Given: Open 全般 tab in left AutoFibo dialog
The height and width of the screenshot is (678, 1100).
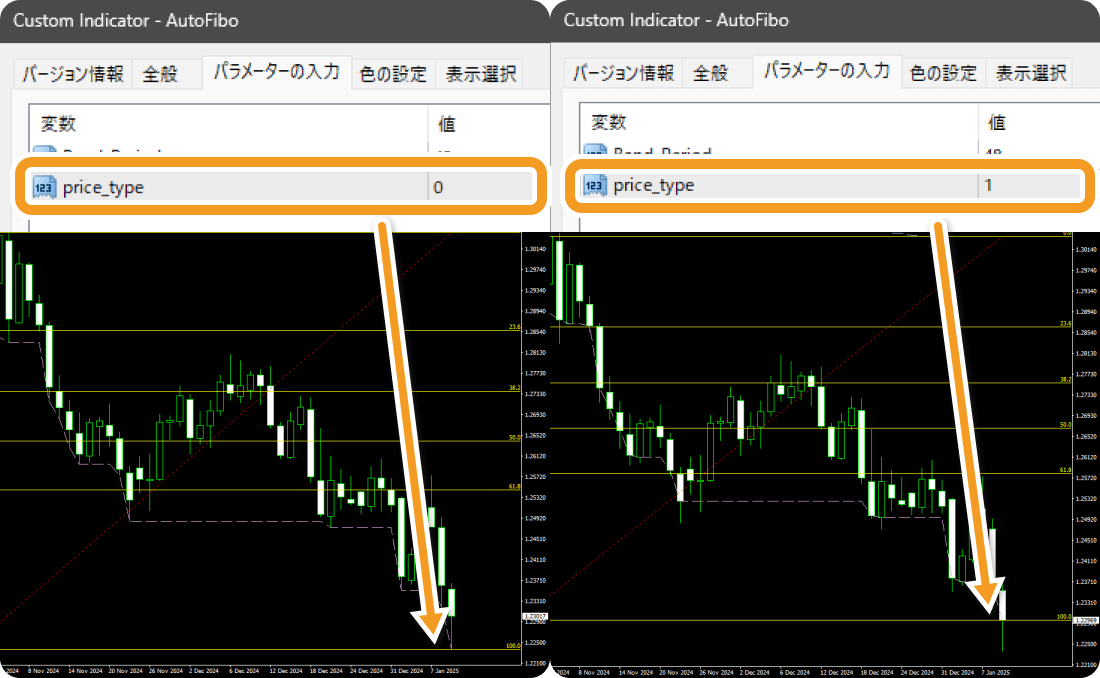Looking at the screenshot, I should [x=161, y=74].
